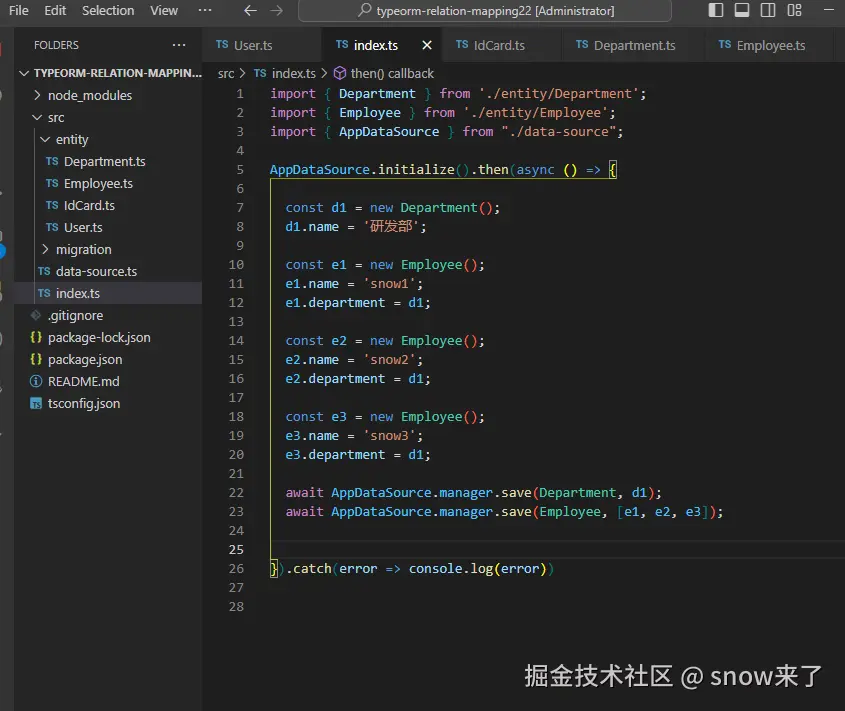845x711 pixels.
Task: Click 'snow3' string on line 19
Action: [389, 436]
